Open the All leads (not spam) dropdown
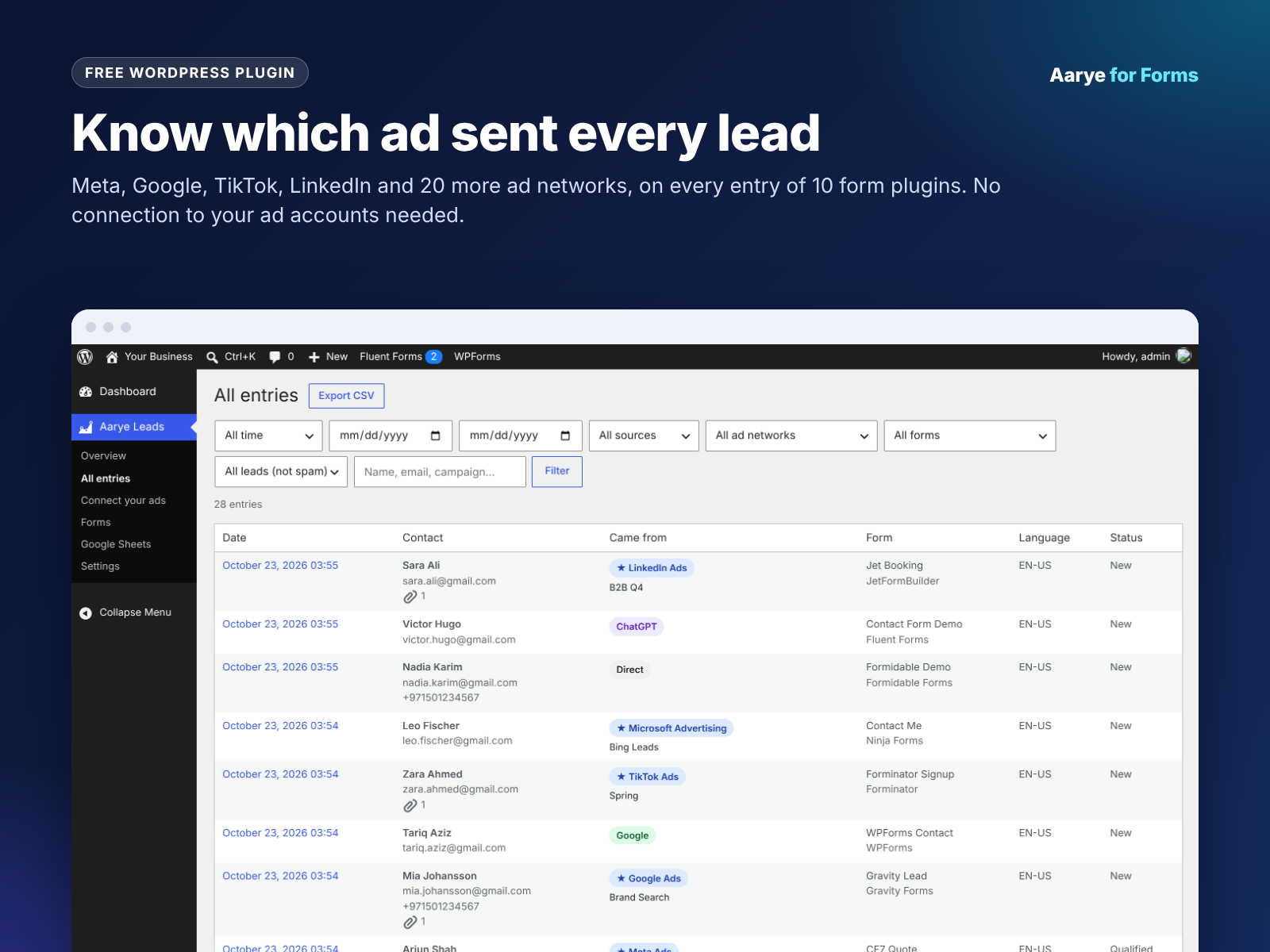1270x952 pixels. [281, 471]
